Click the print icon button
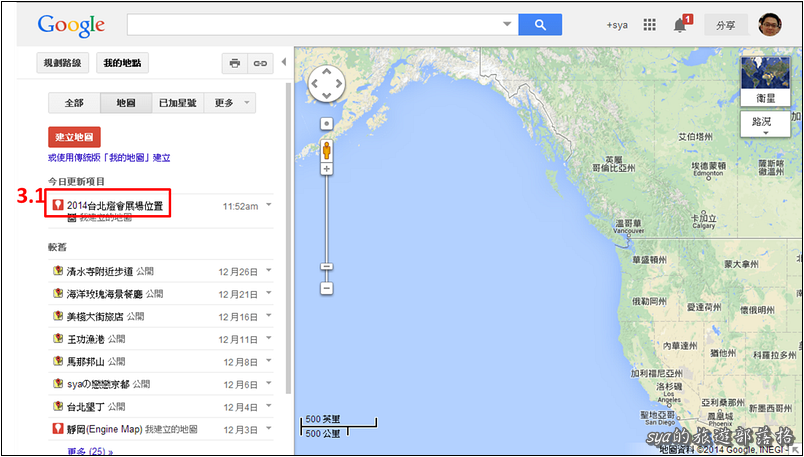Image resolution: width=804 pixels, height=457 pixels. click(235, 63)
